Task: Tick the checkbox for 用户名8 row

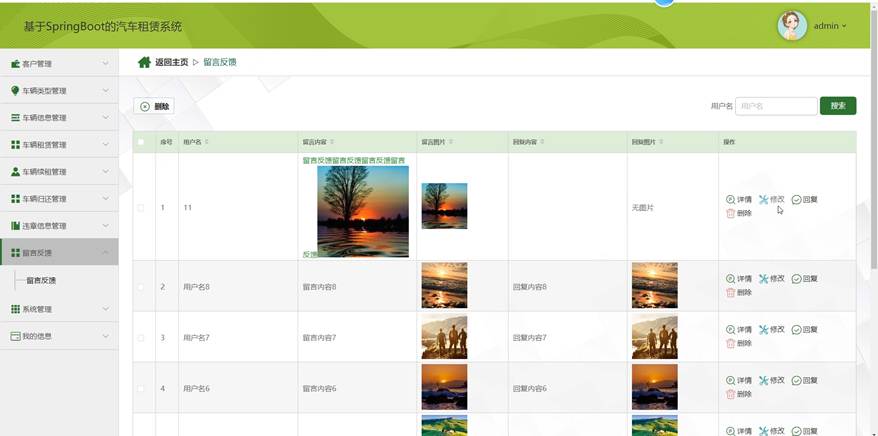Action: (141, 287)
